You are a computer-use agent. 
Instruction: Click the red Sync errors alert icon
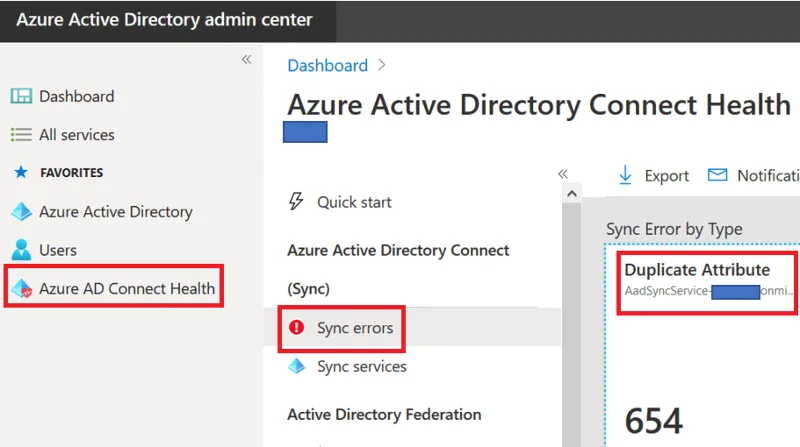pos(296,327)
